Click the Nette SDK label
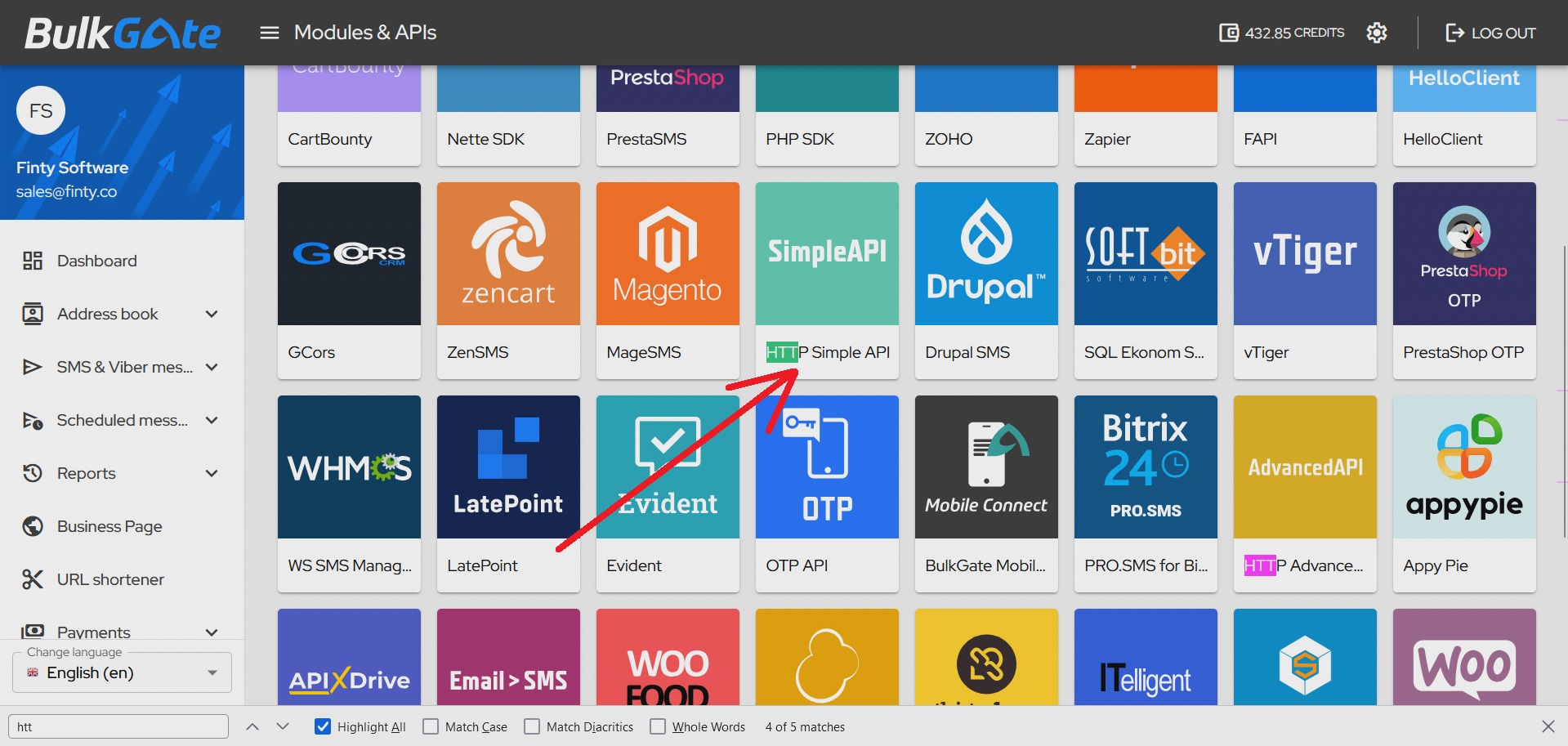 [x=486, y=139]
